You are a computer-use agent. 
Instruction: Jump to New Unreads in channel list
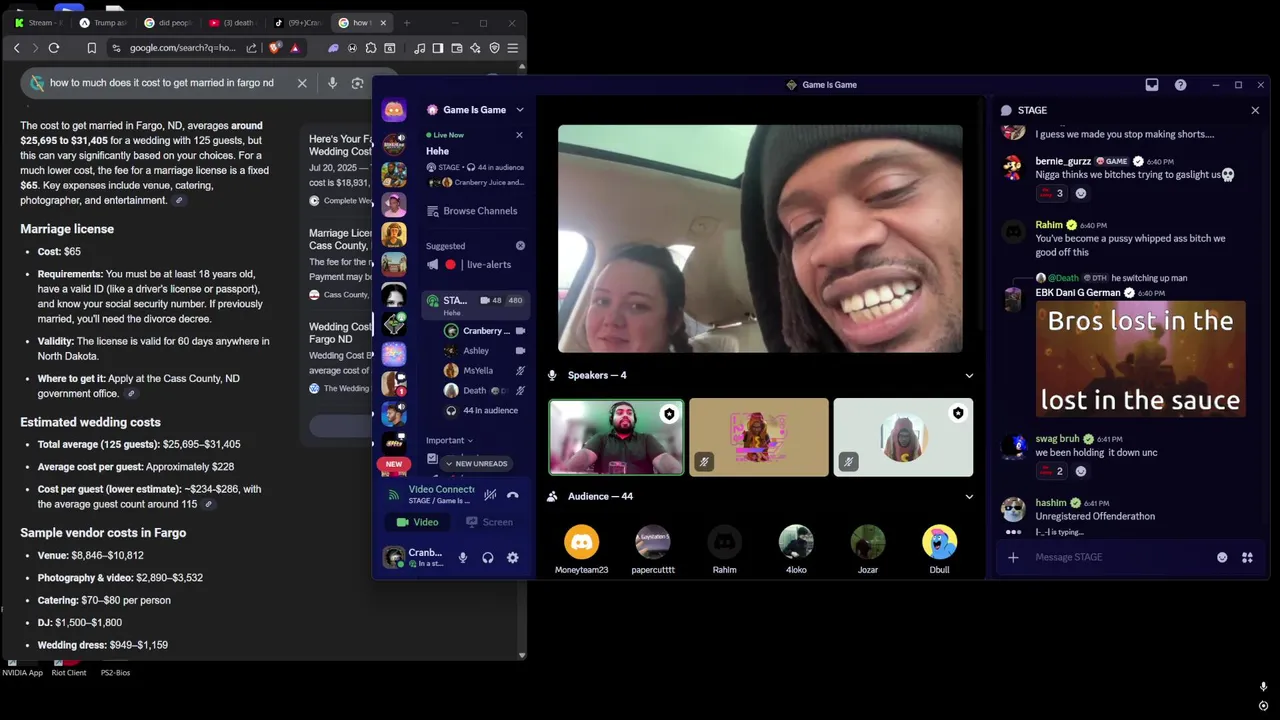pos(476,464)
